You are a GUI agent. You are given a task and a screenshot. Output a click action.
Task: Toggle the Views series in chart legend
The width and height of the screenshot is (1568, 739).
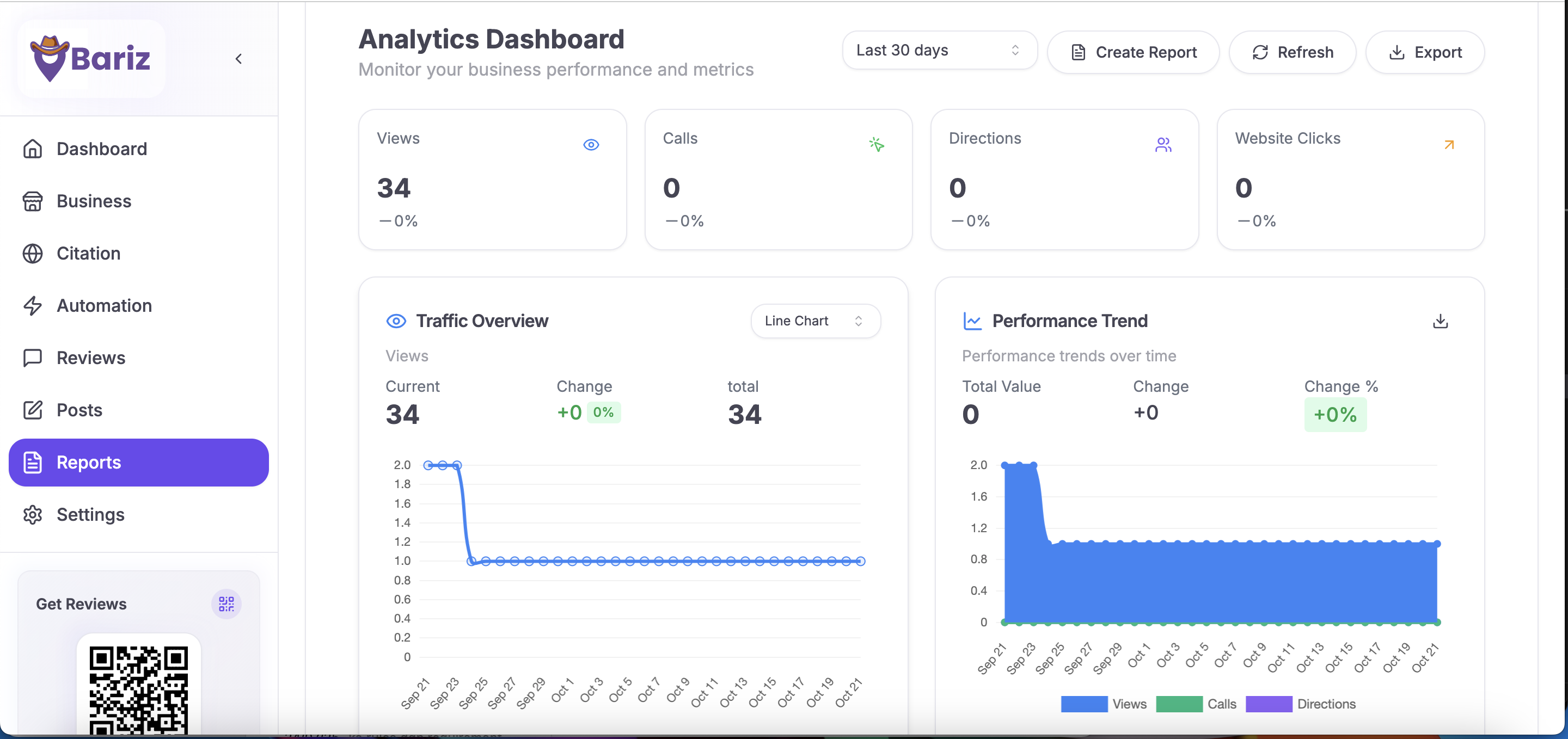click(1103, 704)
